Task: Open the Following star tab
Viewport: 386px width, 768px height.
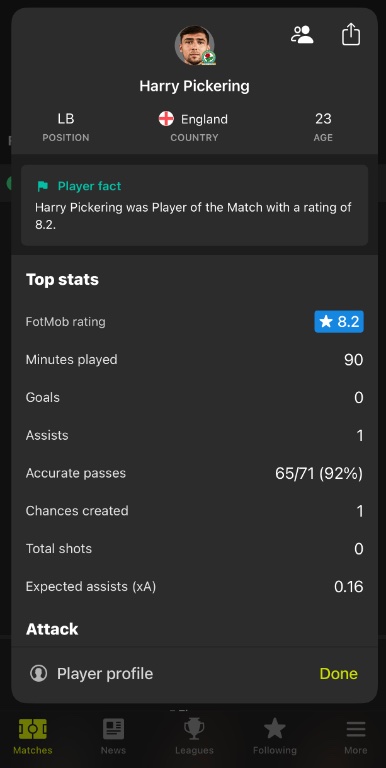Action: tap(275, 736)
